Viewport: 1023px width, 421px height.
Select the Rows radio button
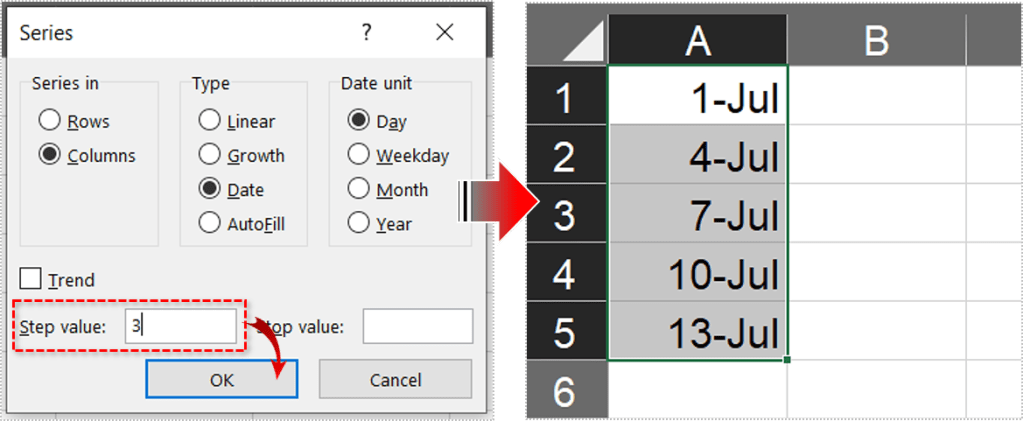tap(50, 122)
